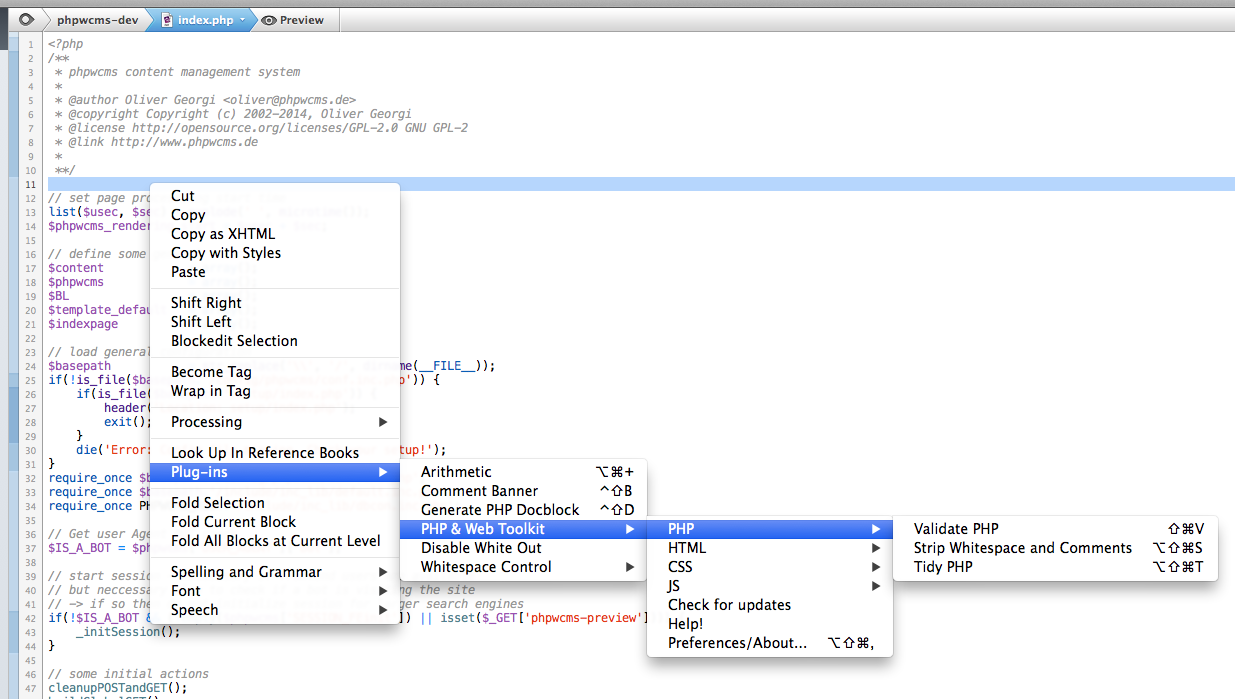
Task: Click Check for updates
Action: [x=729, y=605]
